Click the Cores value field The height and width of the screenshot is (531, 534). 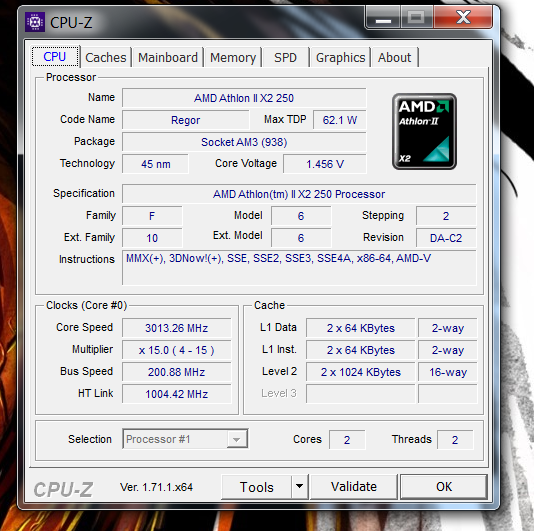[x=347, y=440]
